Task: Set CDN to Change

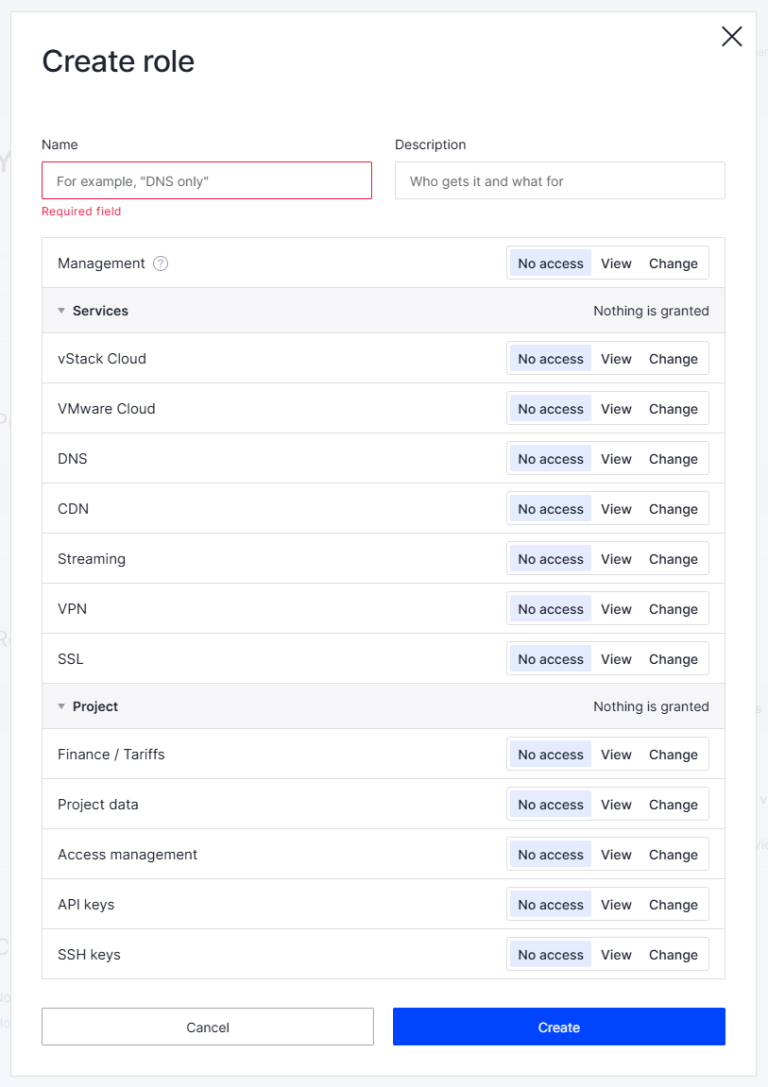Action: coord(673,509)
